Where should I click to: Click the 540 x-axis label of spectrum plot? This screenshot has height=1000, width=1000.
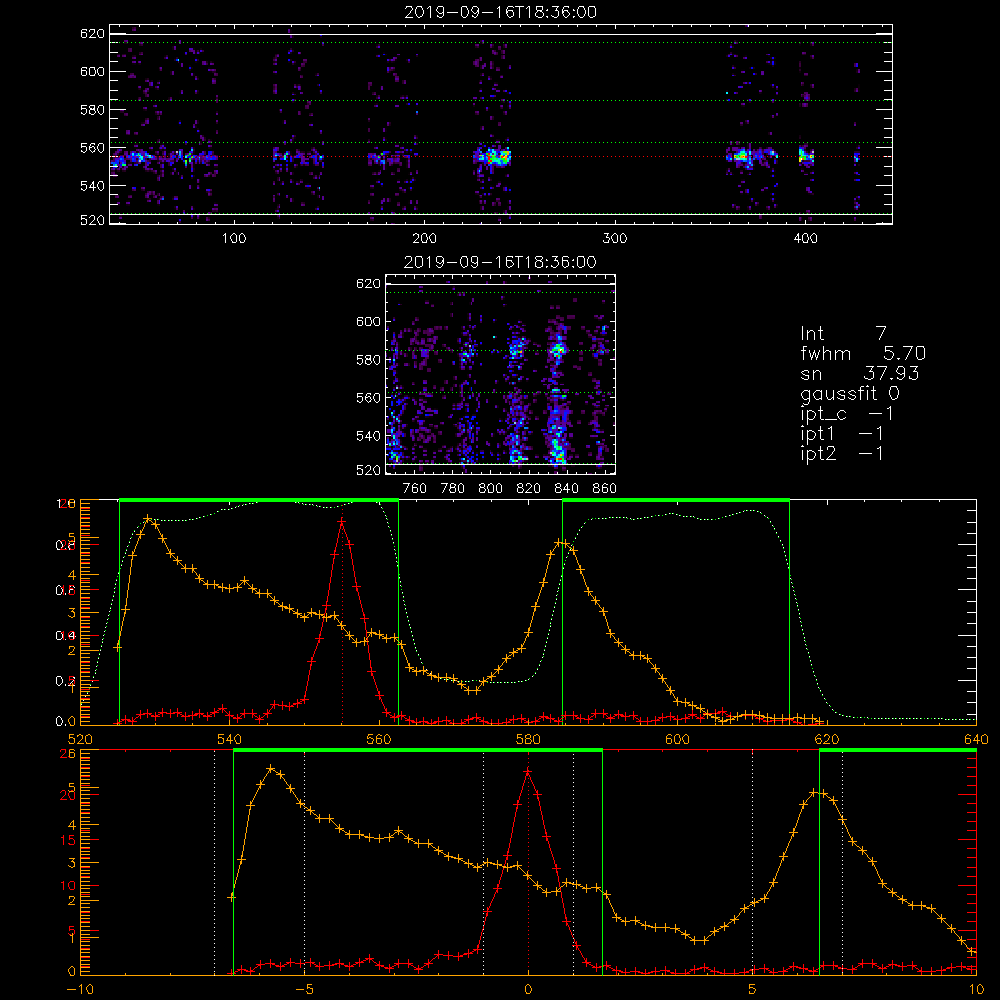(229, 739)
